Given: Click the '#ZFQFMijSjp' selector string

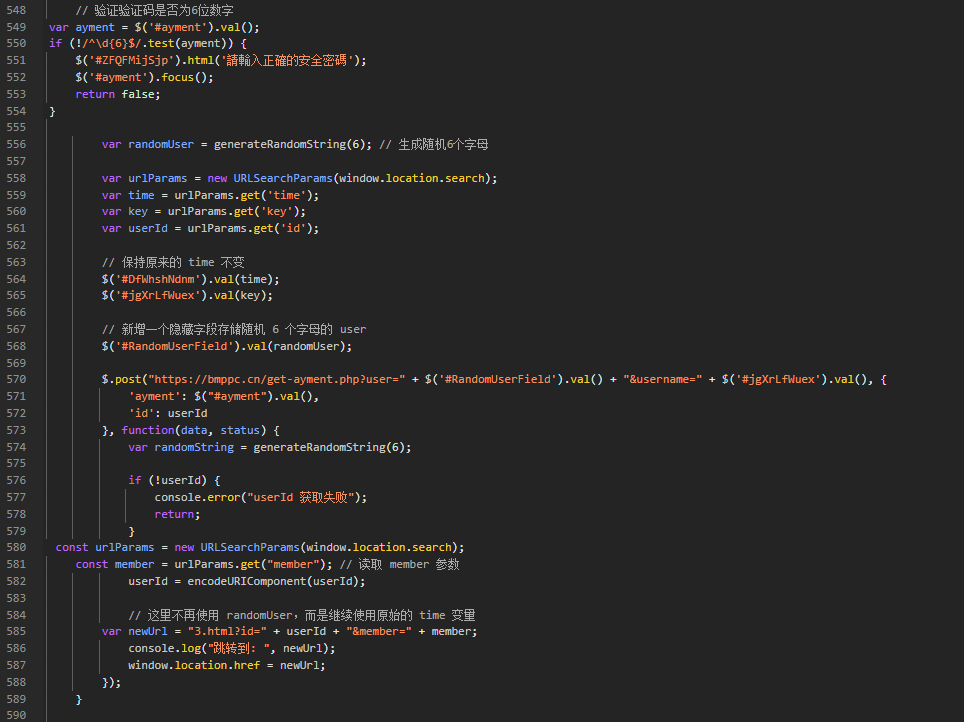Looking at the screenshot, I should coord(134,60).
